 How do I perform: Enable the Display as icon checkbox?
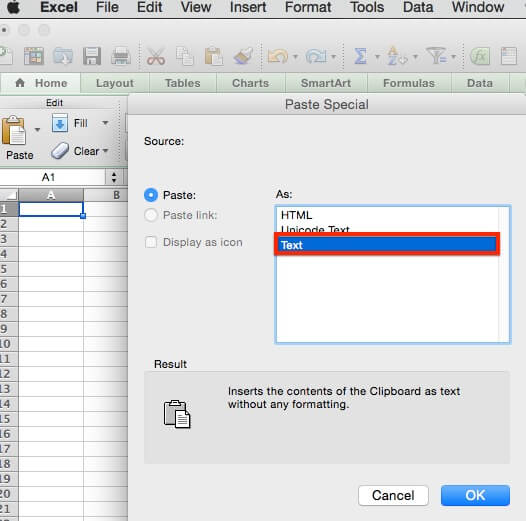point(151,242)
